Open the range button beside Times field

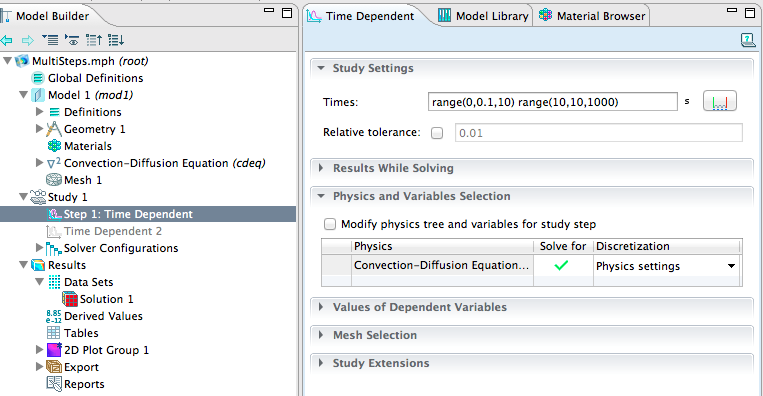pos(720,102)
